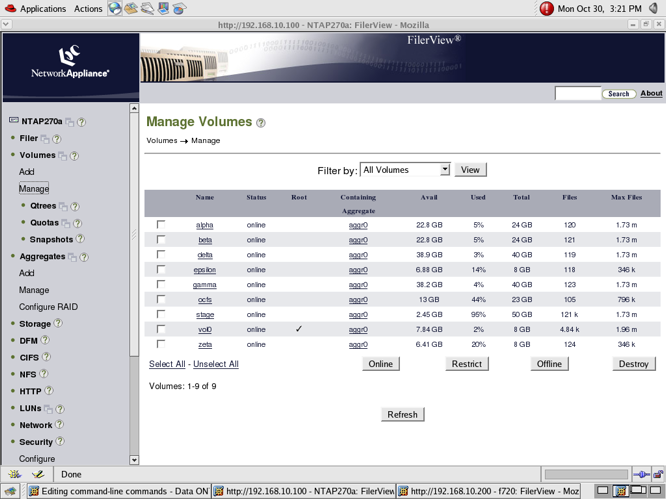Open help icon beside CIFS

click(46, 357)
